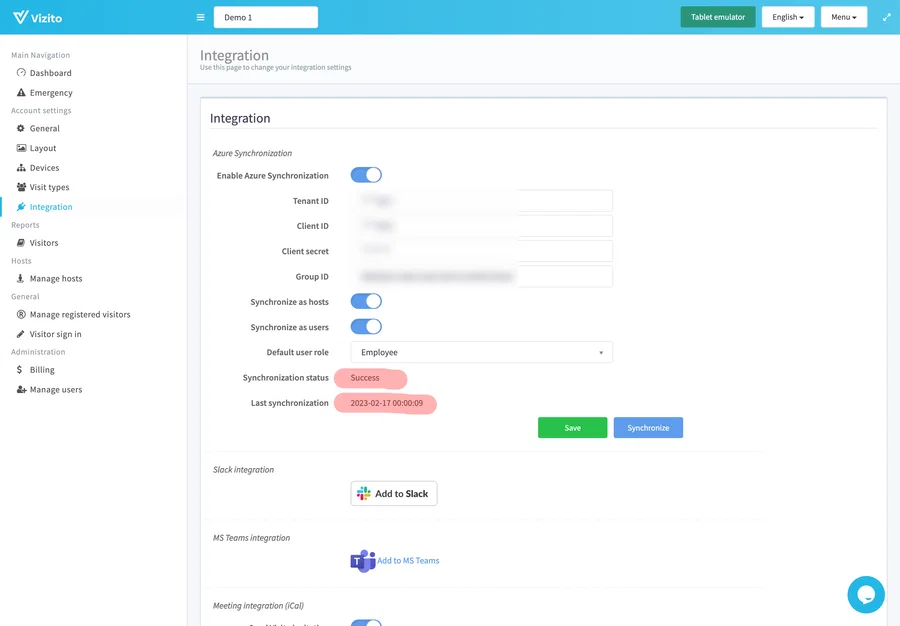Viewport: 900px width, 626px height.
Task: Open the Visitors report page
Action: coord(46,242)
